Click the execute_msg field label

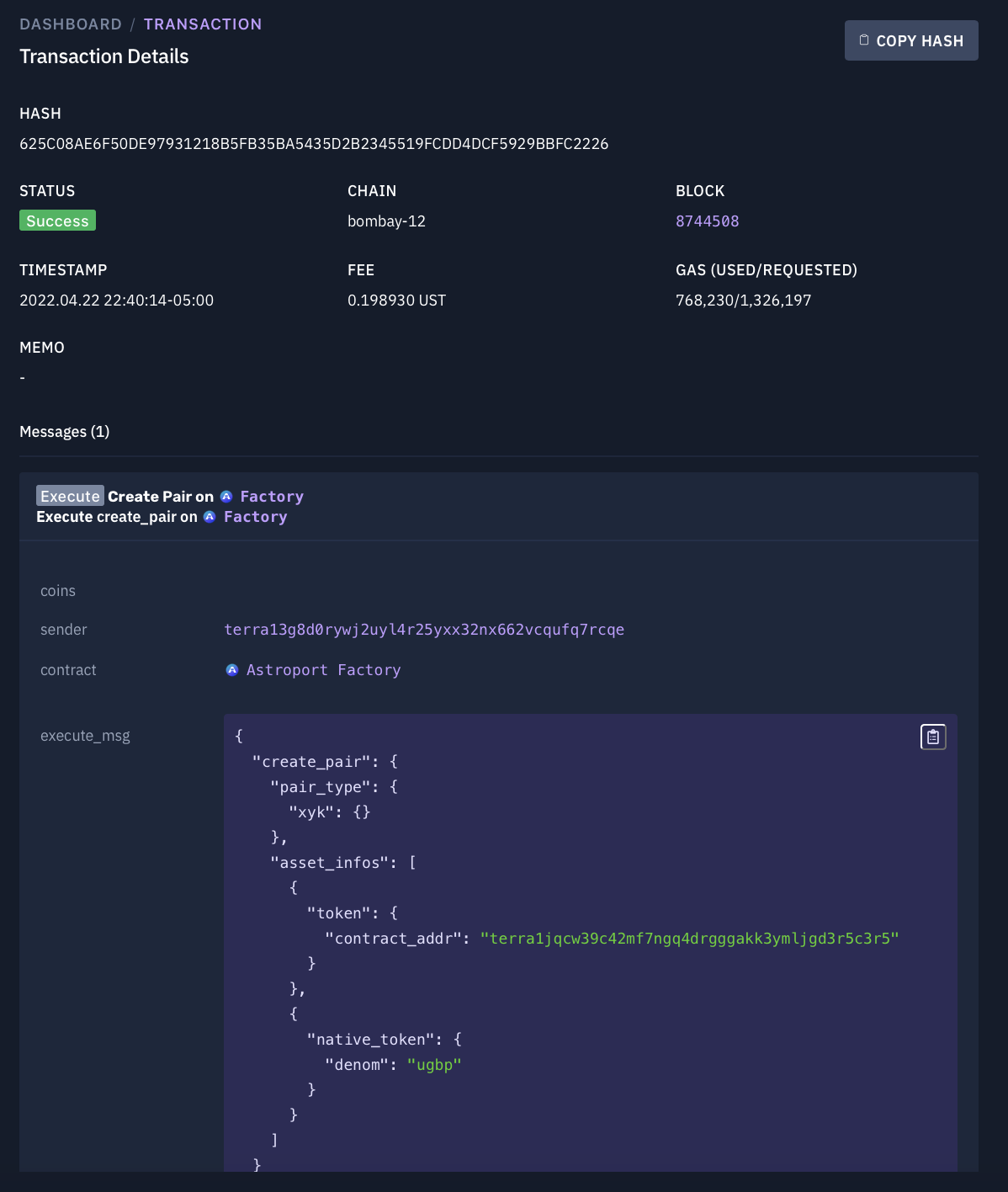click(85, 737)
